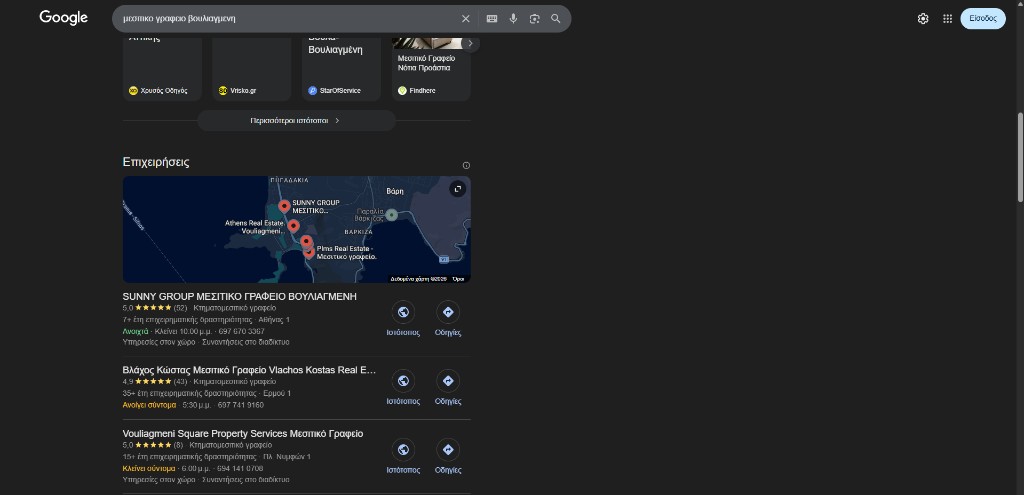Click the Ανοίγει σύντομα status text
The width and height of the screenshot is (1024, 495).
coord(150,405)
